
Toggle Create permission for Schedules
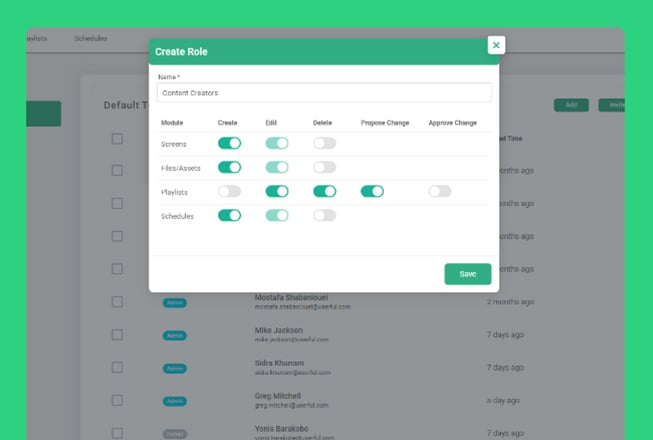coord(229,215)
